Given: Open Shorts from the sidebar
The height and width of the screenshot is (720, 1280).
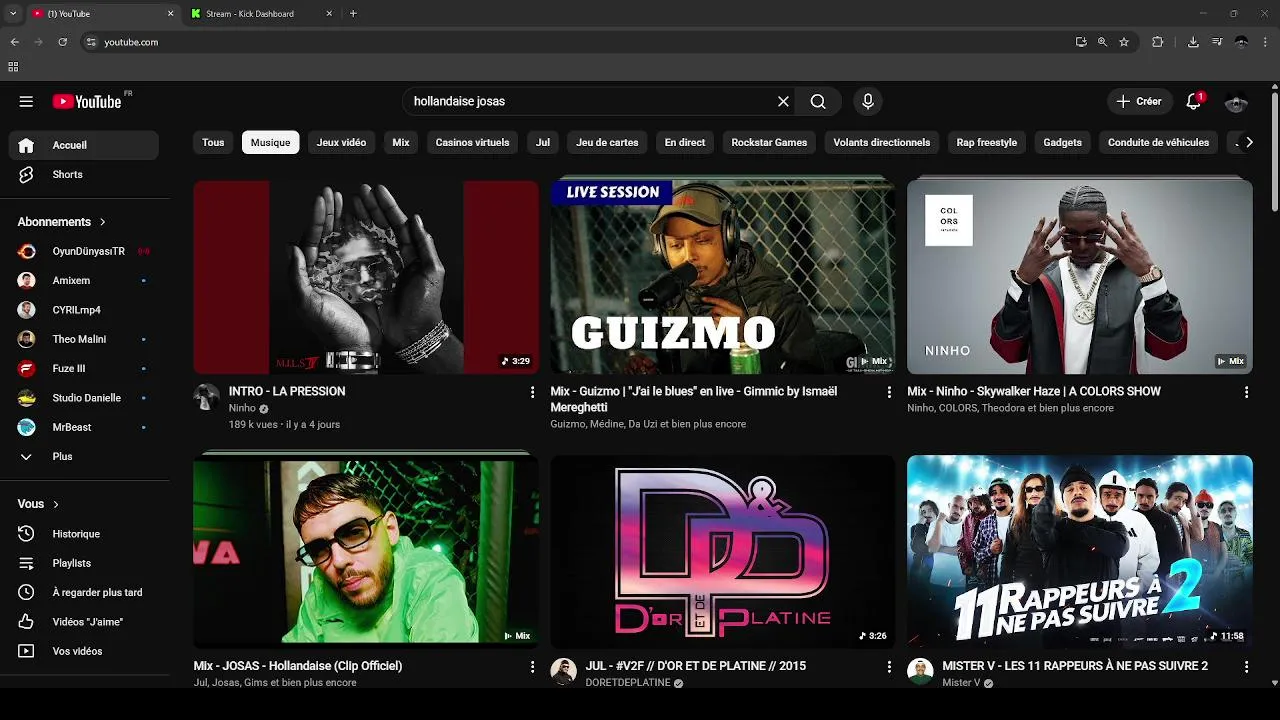Looking at the screenshot, I should click(84, 174).
